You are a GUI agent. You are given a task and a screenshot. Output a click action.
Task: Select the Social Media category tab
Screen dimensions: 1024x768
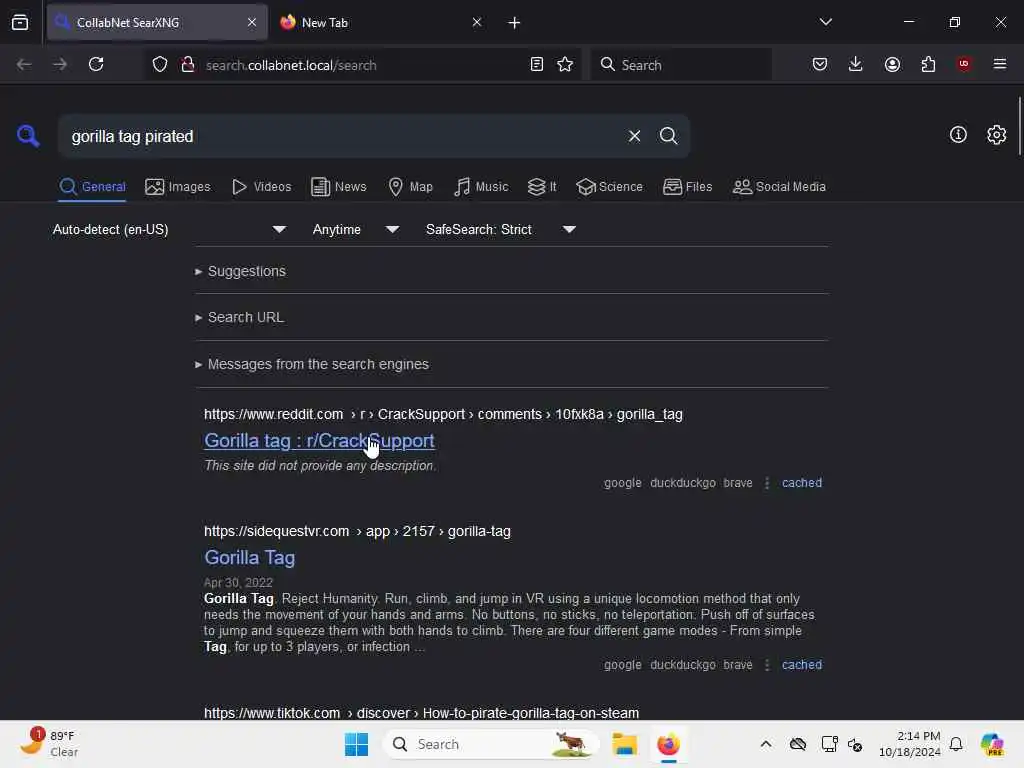click(779, 187)
